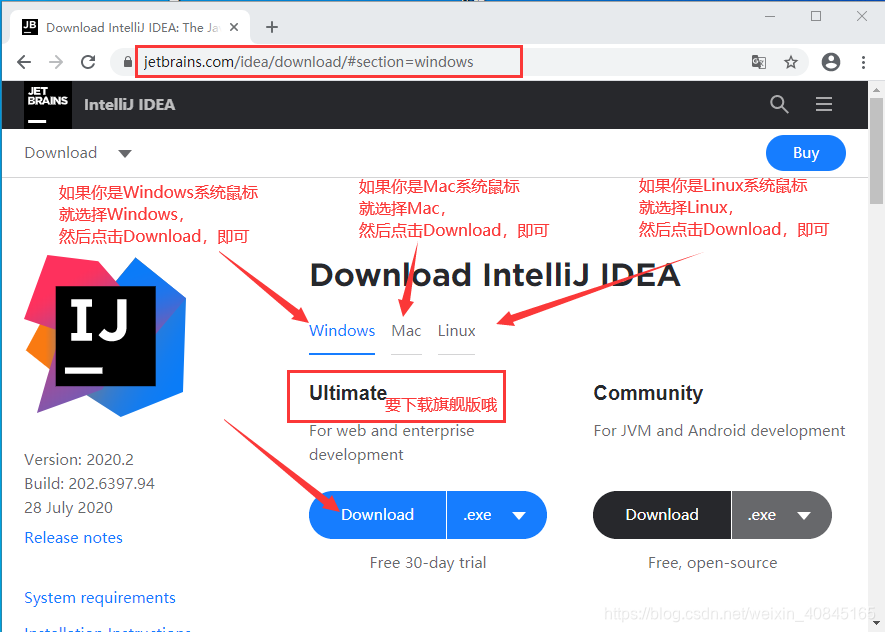Click the 'Free 30-day trial' text

click(428, 563)
